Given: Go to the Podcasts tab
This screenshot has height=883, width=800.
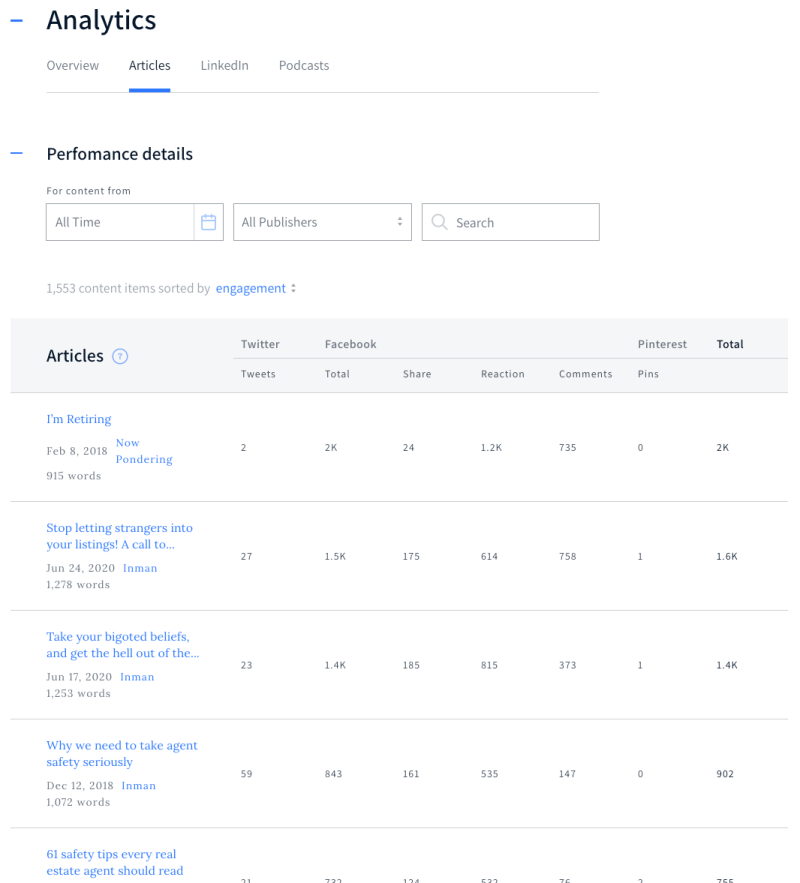Looking at the screenshot, I should (x=304, y=65).
